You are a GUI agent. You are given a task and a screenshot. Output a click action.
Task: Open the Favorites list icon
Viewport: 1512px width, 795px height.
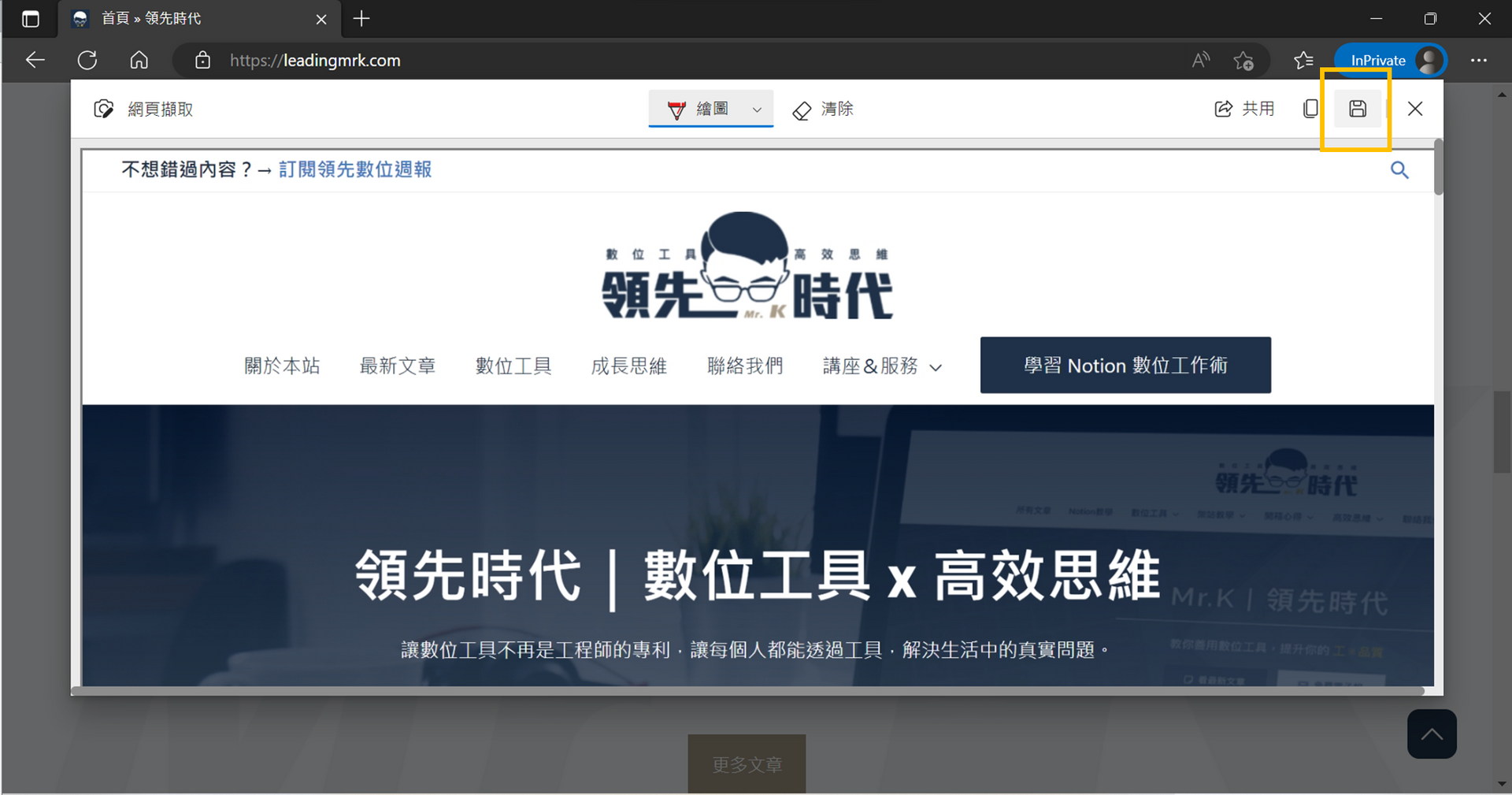(1303, 60)
